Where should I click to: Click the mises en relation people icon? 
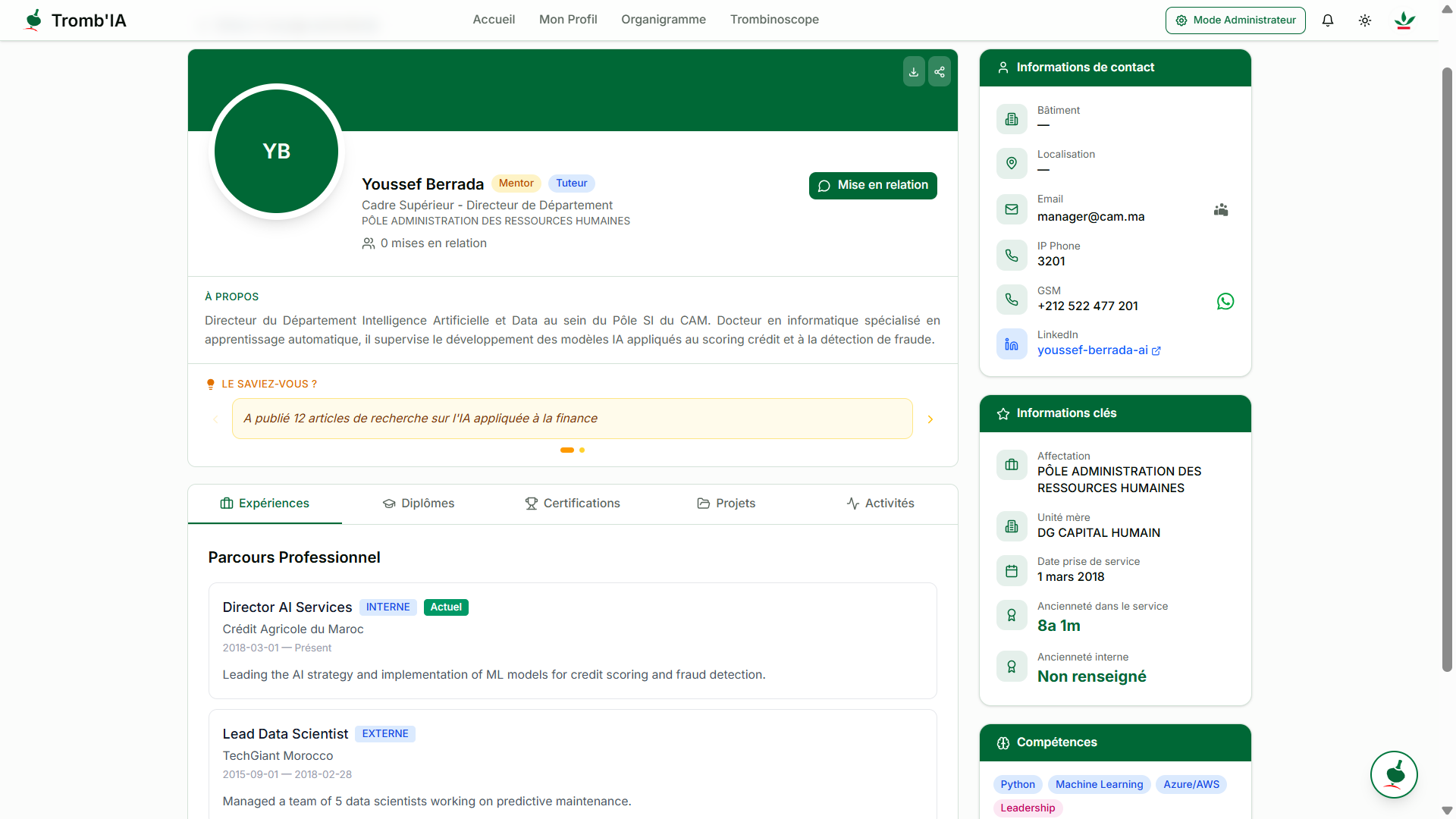369,243
